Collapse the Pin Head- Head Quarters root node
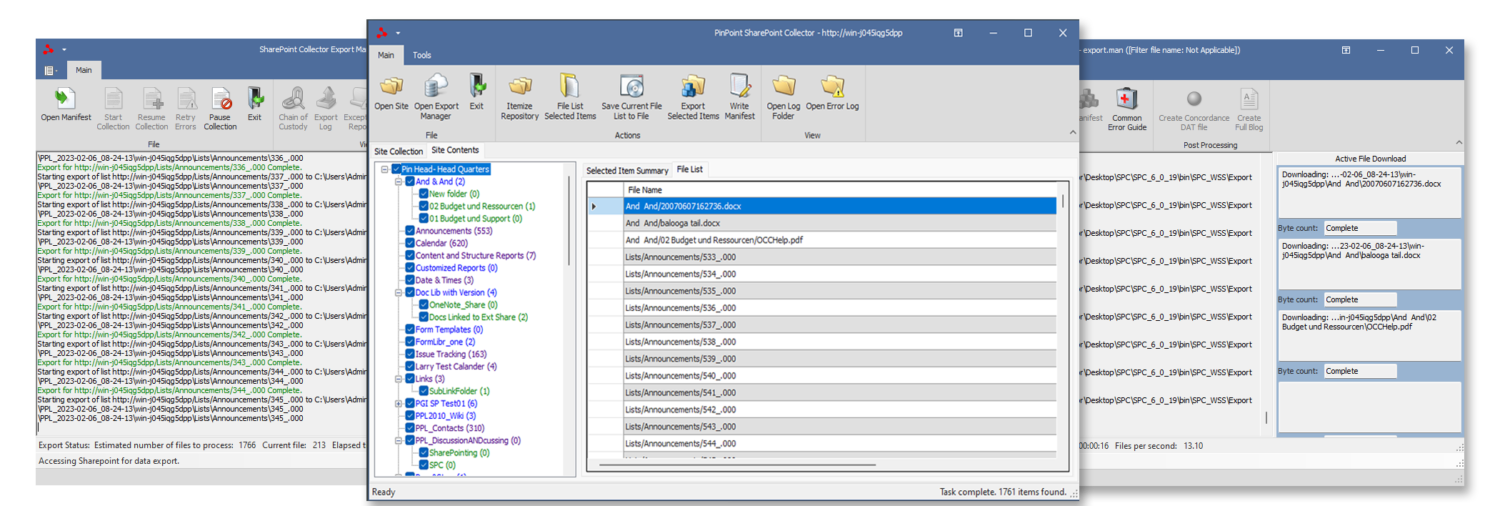This screenshot has height=506, width=1500. (385, 170)
